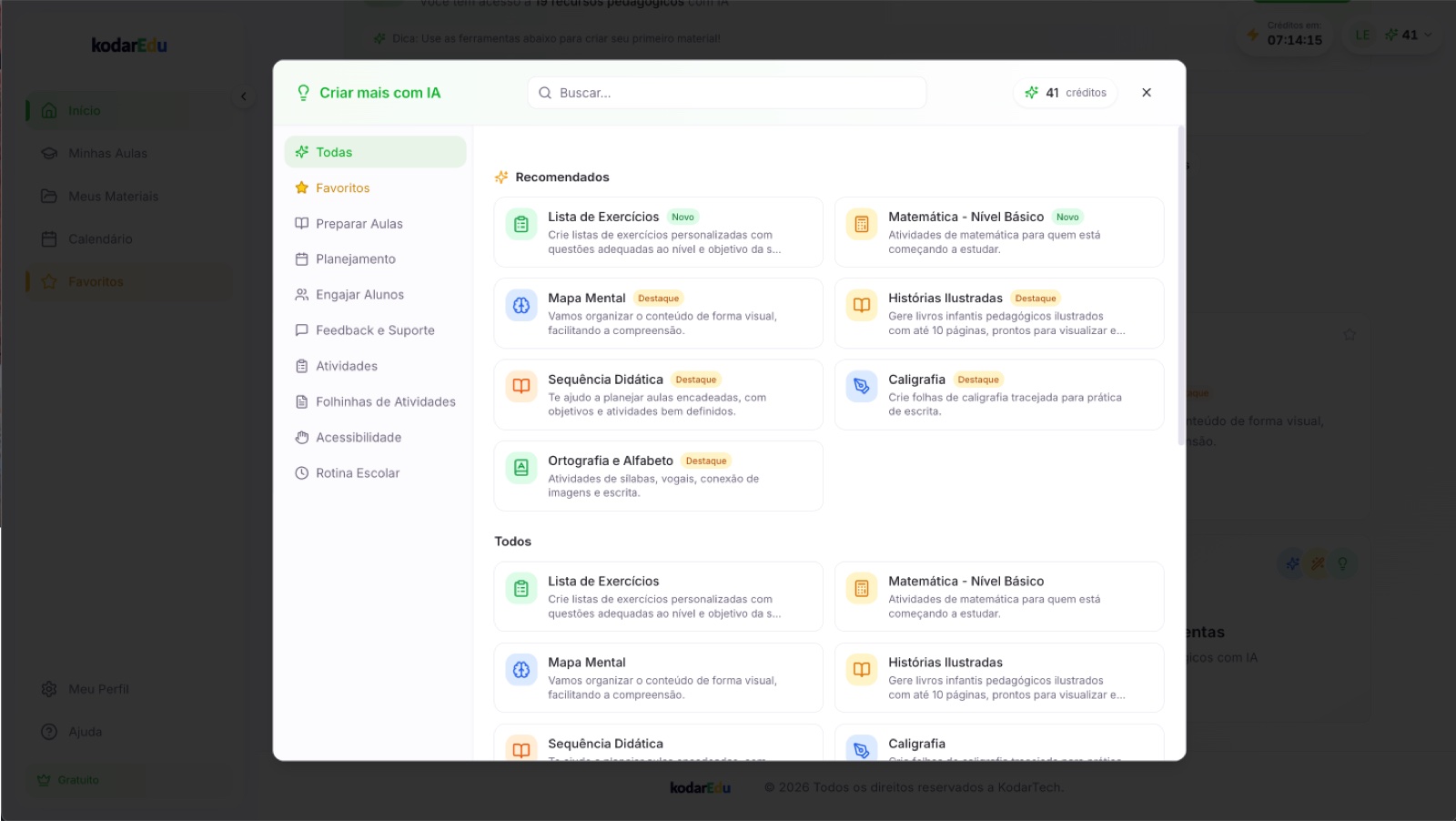This screenshot has height=821, width=1456.
Task: Click Meu Perfil gear icon
Action: [x=49, y=689]
